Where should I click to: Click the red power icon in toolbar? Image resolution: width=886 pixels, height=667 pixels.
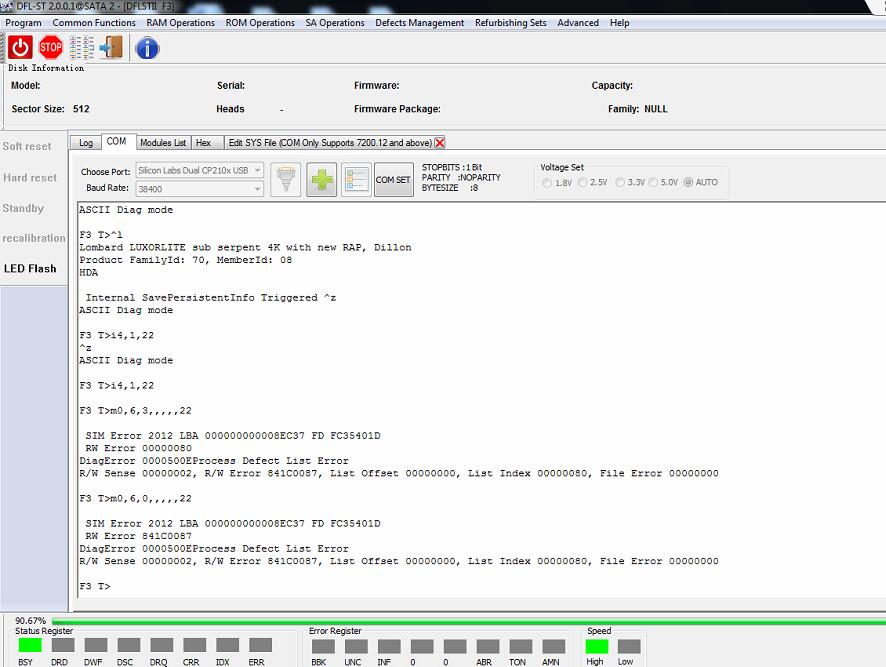(x=20, y=47)
